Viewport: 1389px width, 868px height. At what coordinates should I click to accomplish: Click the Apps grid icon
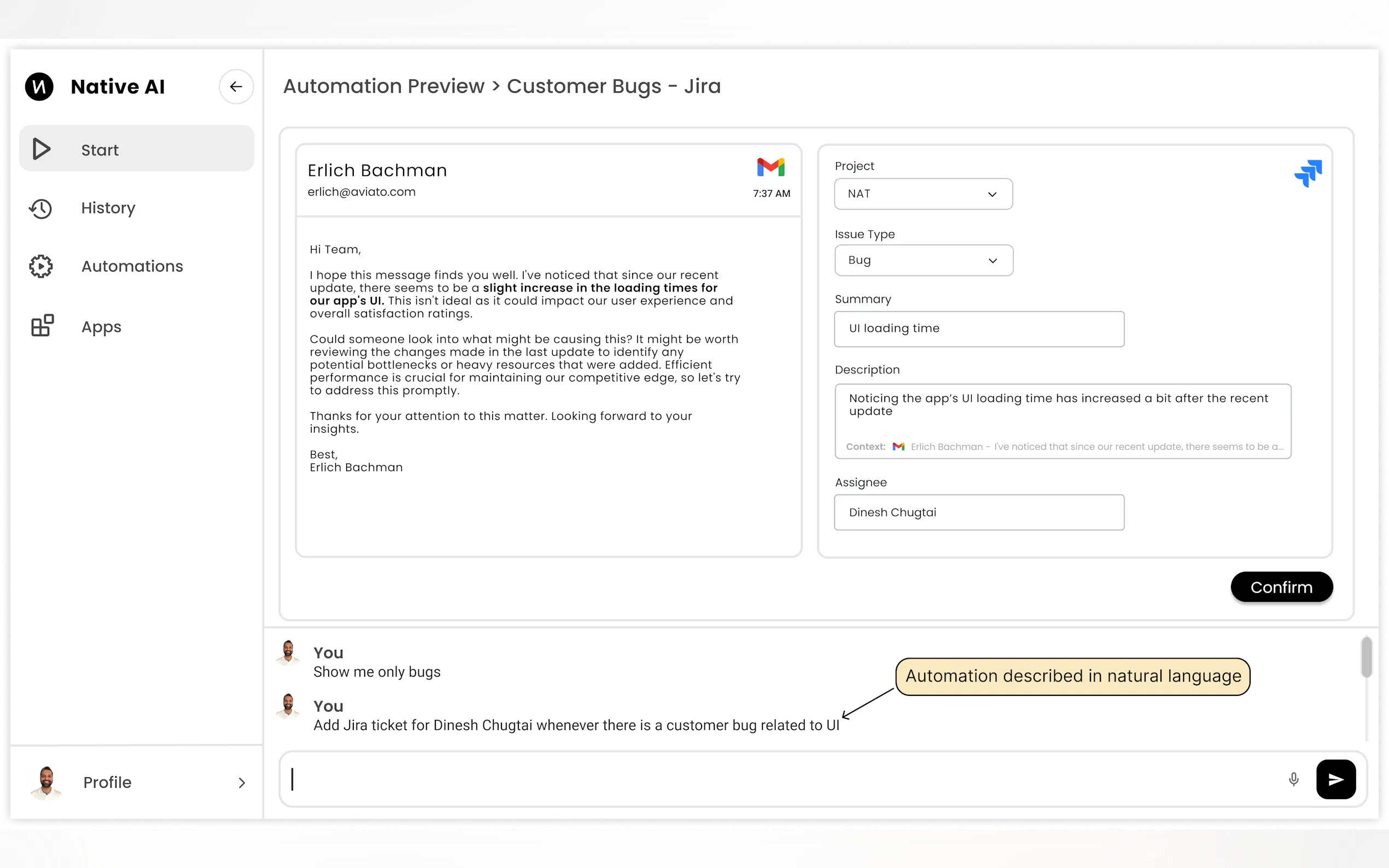42,326
